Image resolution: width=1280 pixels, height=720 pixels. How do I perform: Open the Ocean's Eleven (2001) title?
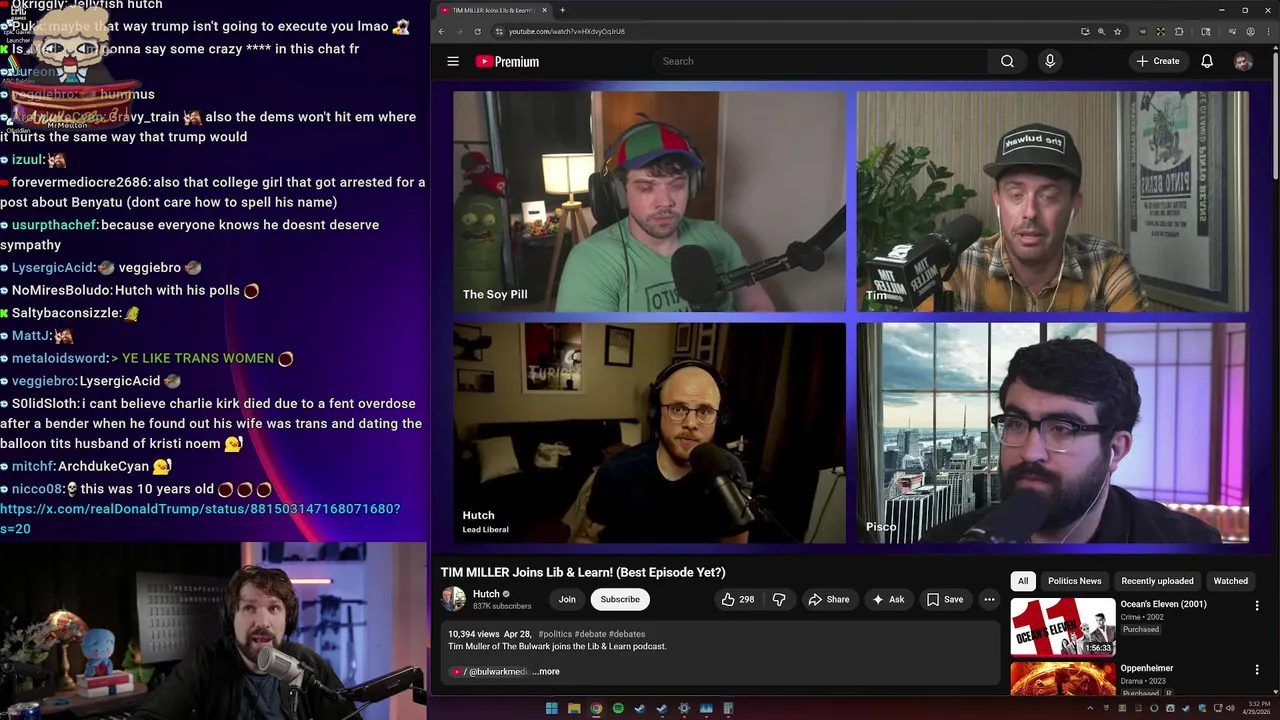click(x=1163, y=604)
